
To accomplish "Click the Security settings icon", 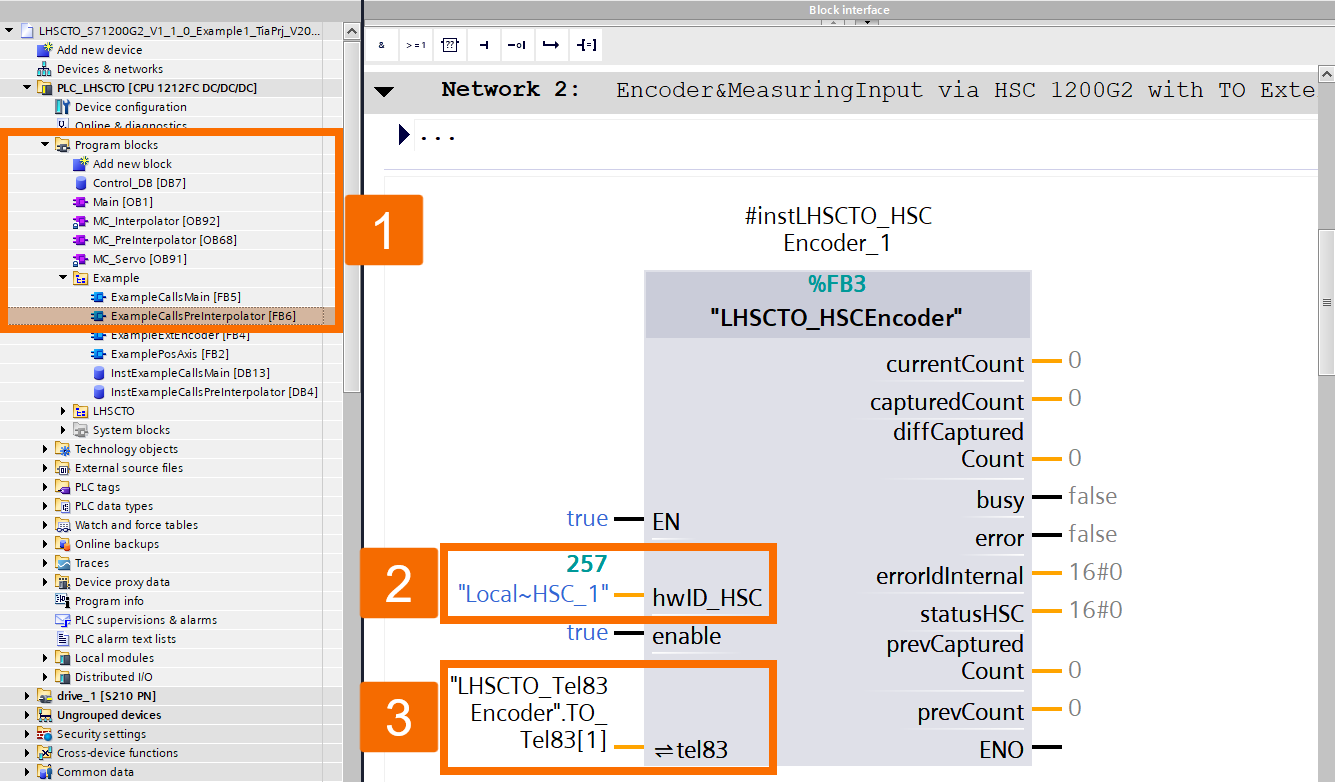I will pyautogui.click(x=45, y=734).
